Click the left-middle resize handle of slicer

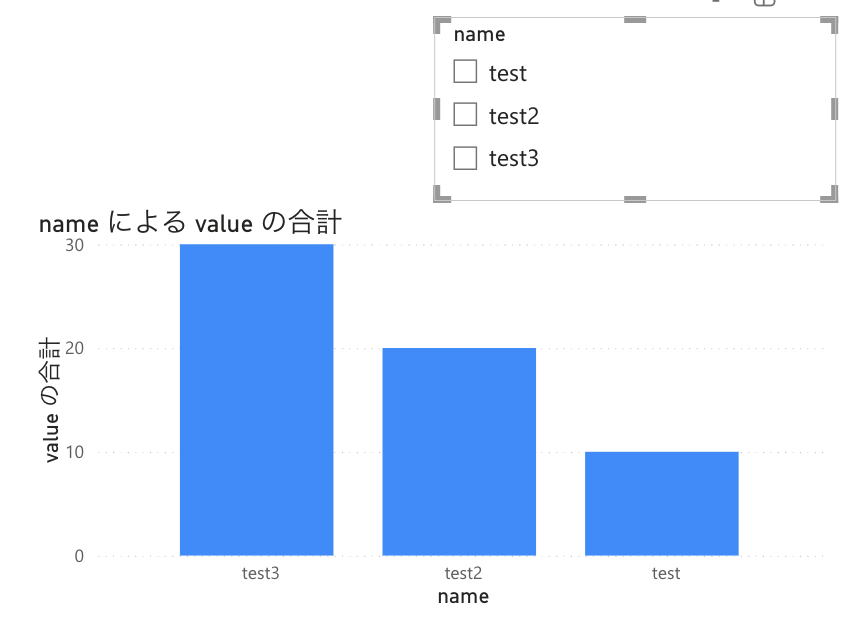coord(437,109)
